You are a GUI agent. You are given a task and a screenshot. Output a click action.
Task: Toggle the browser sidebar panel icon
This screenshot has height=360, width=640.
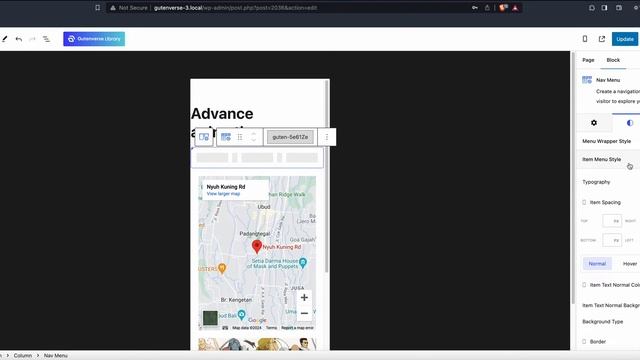[604, 8]
